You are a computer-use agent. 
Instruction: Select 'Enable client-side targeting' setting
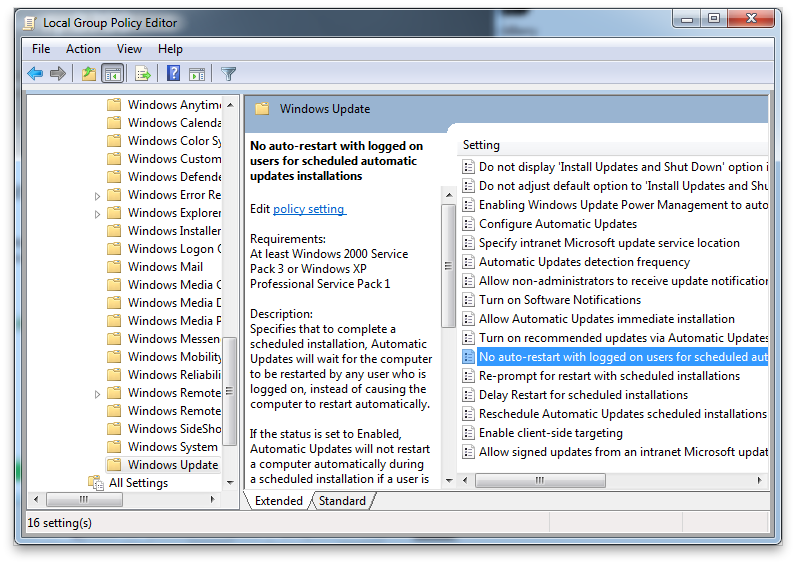pos(551,433)
